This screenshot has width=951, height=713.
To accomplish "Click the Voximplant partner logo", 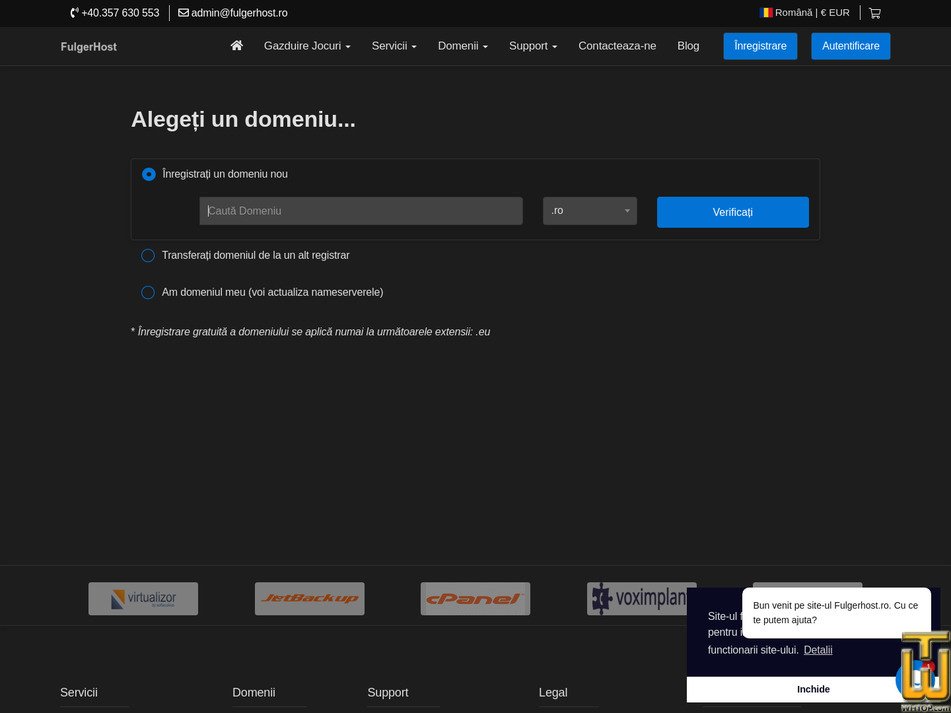I will click(x=642, y=597).
